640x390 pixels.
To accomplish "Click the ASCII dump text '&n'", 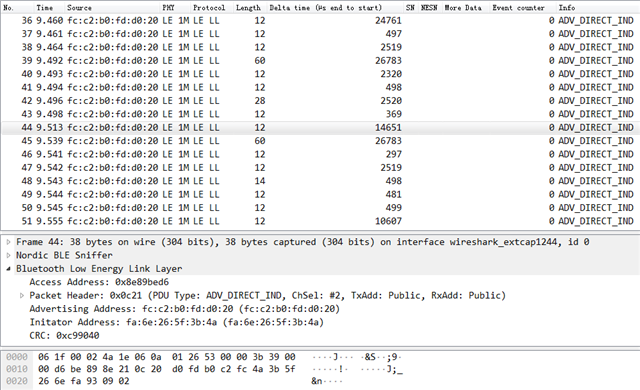I will 317,381.
